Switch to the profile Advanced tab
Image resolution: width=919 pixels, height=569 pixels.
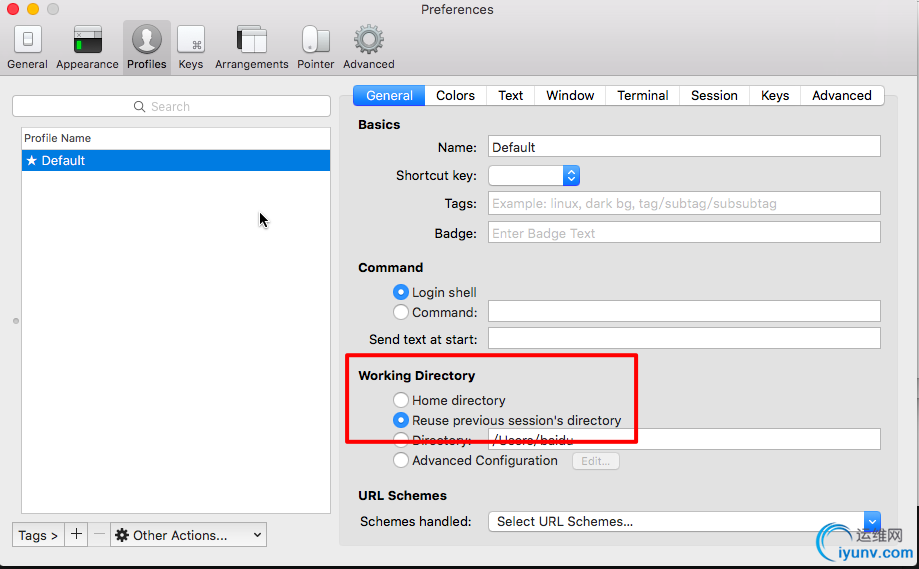click(x=842, y=96)
